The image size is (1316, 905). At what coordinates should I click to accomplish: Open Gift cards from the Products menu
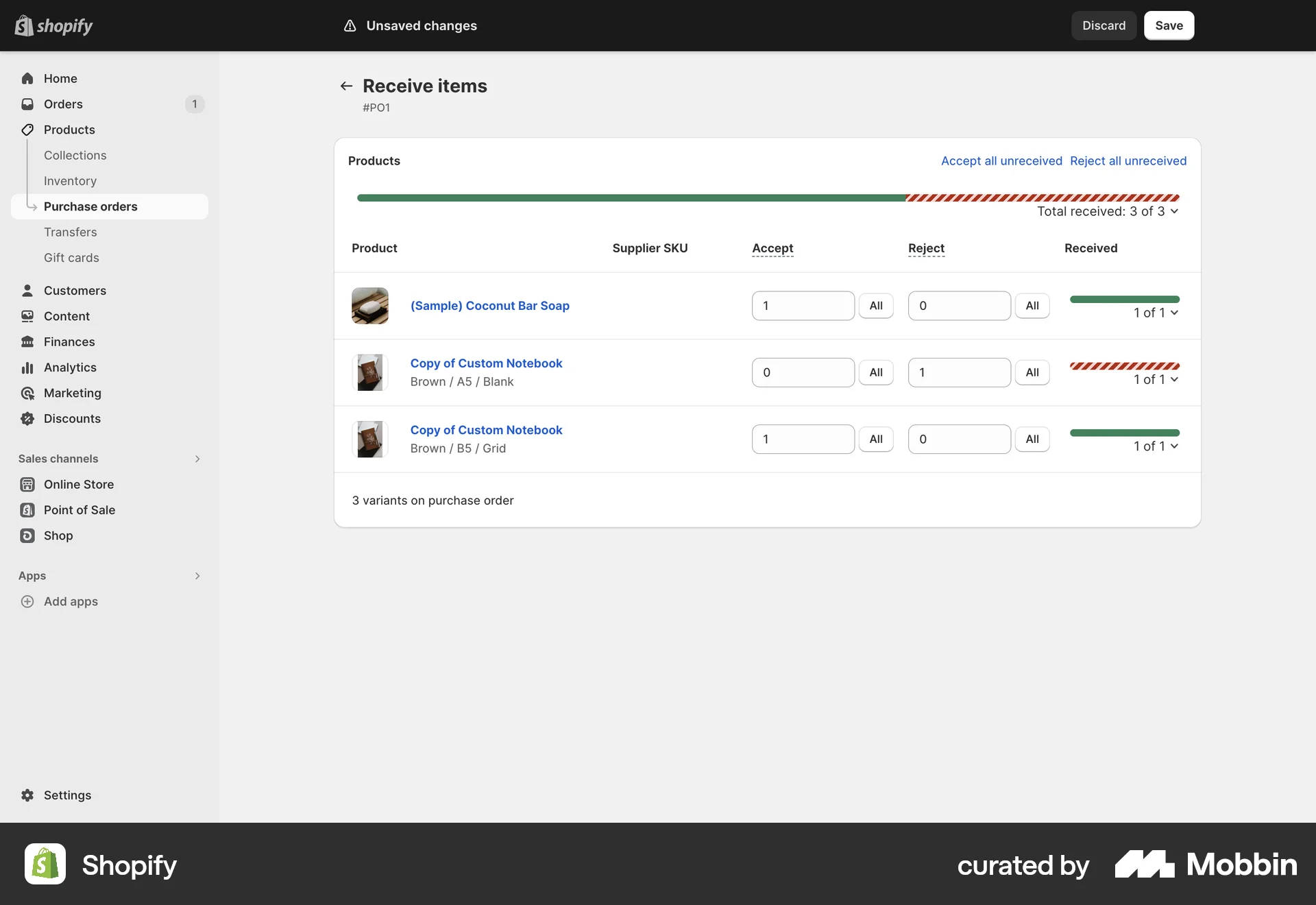point(71,257)
